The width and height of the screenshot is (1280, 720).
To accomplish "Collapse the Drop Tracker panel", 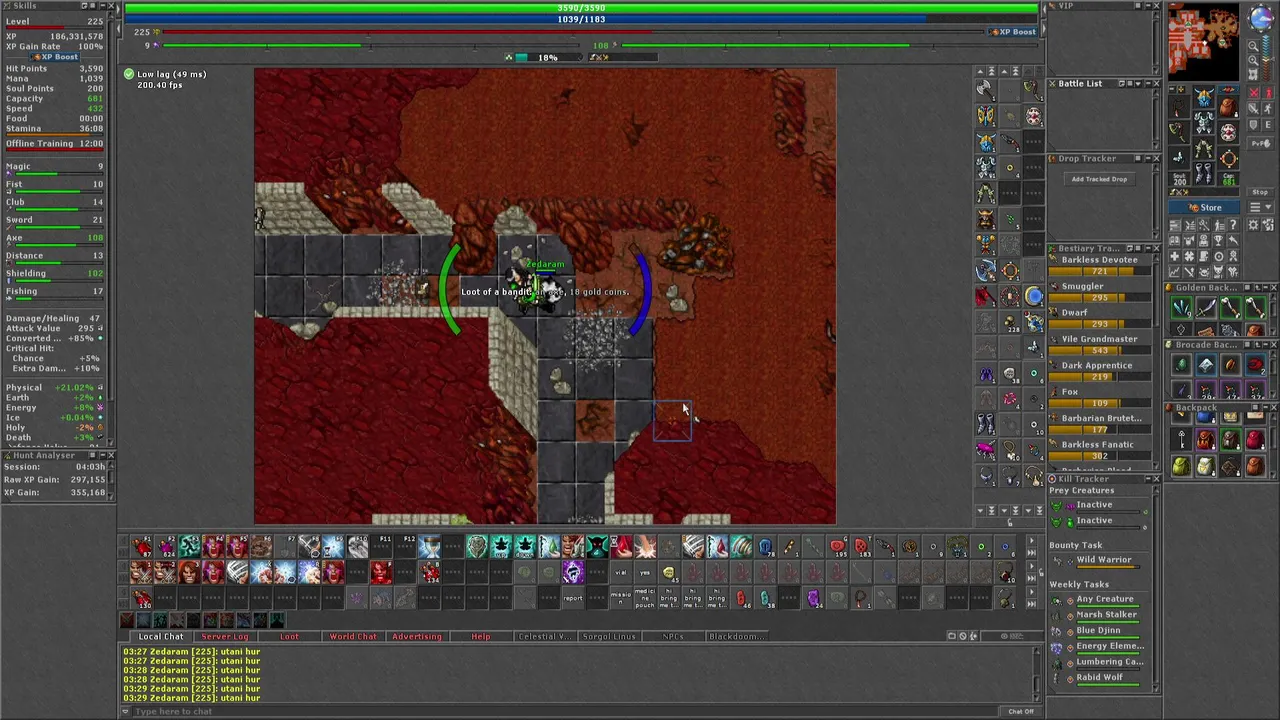I will [1148, 158].
